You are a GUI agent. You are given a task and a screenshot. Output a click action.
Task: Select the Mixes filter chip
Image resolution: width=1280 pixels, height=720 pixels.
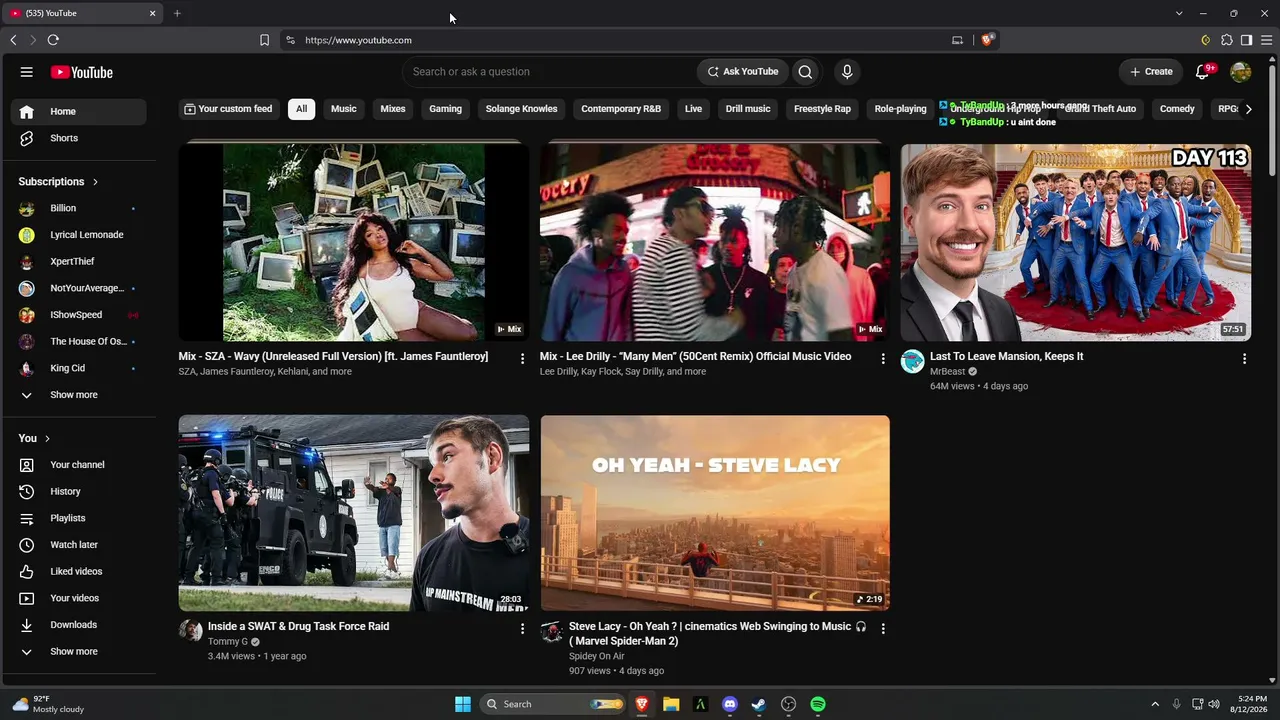393,109
